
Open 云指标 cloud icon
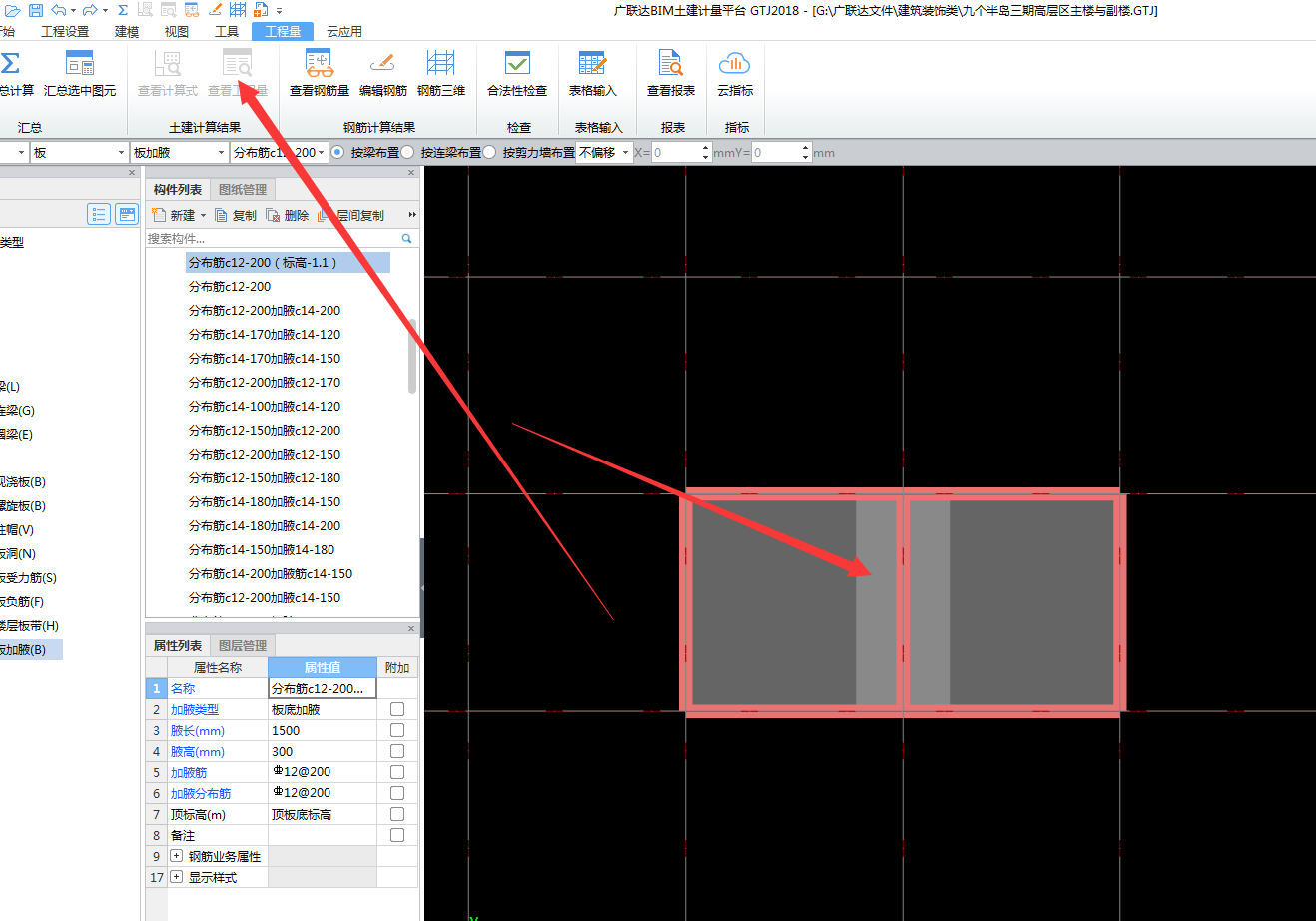click(x=735, y=64)
